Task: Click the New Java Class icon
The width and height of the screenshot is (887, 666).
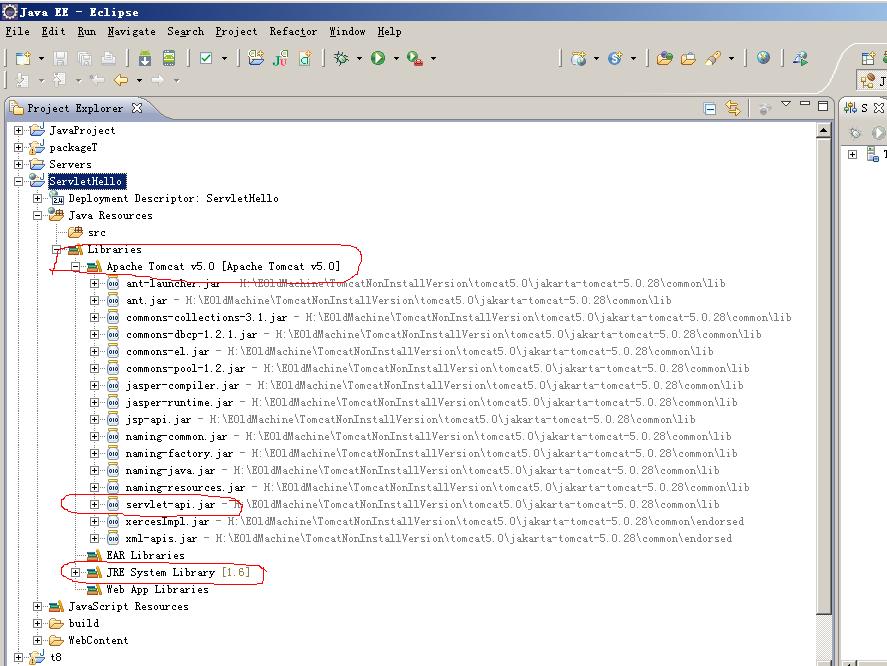Action: [x=305, y=58]
